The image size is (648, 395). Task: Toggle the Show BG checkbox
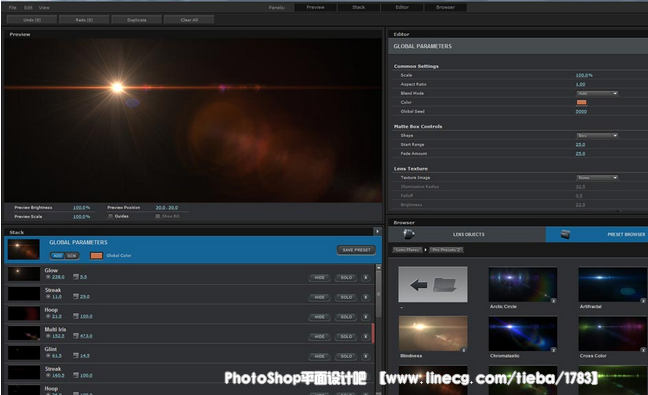click(157, 216)
